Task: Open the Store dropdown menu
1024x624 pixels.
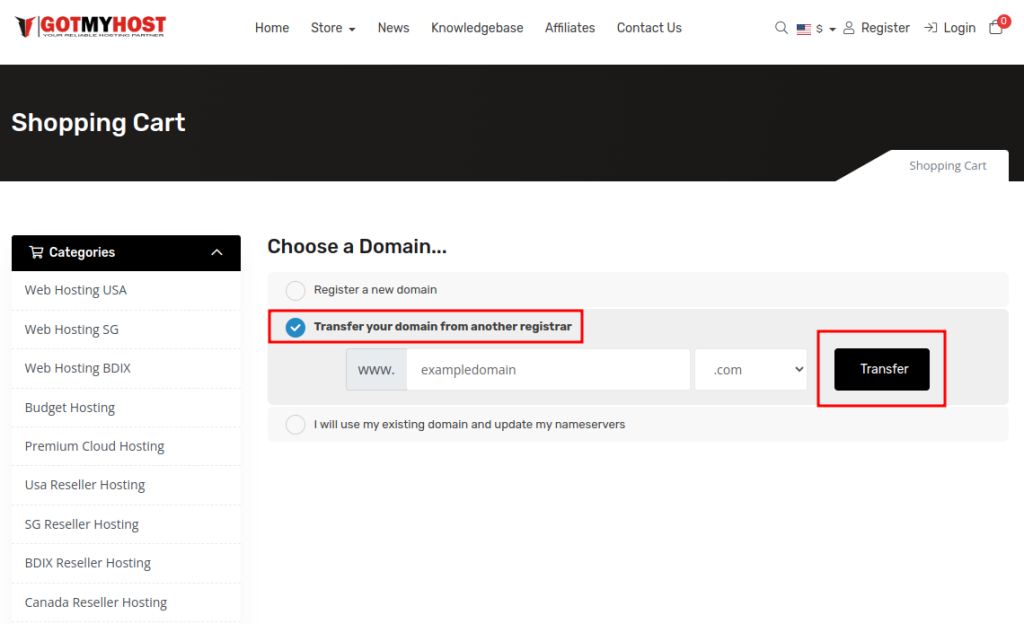Action: pos(333,28)
